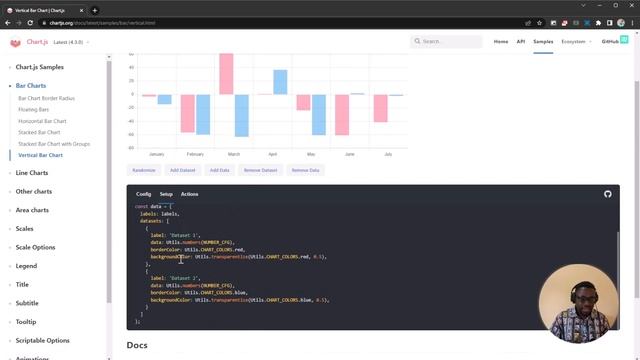Open the browser side panel icon
640x360 pixels.
tap(609, 23)
